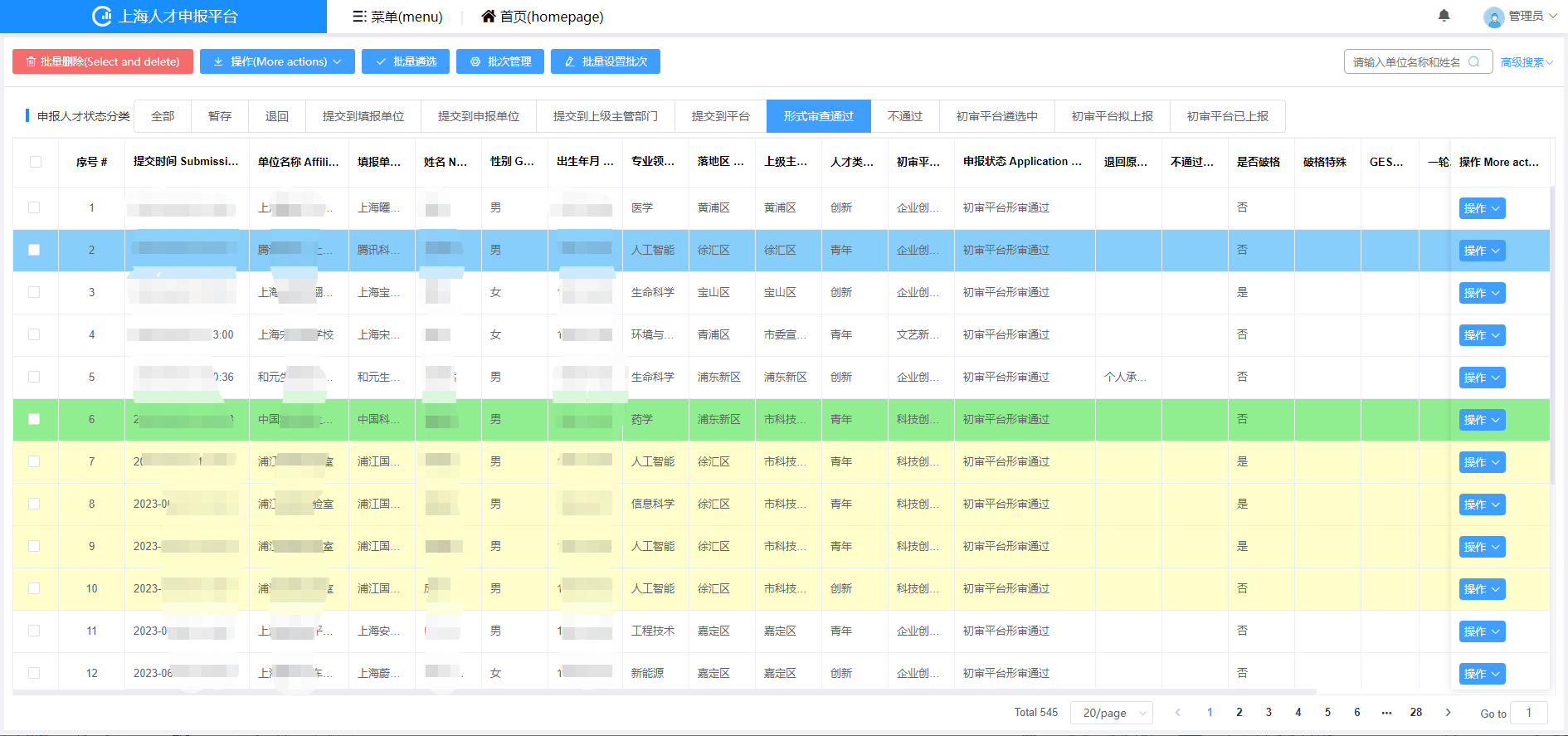This screenshot has width=1568, height=736.
Task: Check the checkbox for row 8
Action: pyautogui.click(x=34, y=504)
